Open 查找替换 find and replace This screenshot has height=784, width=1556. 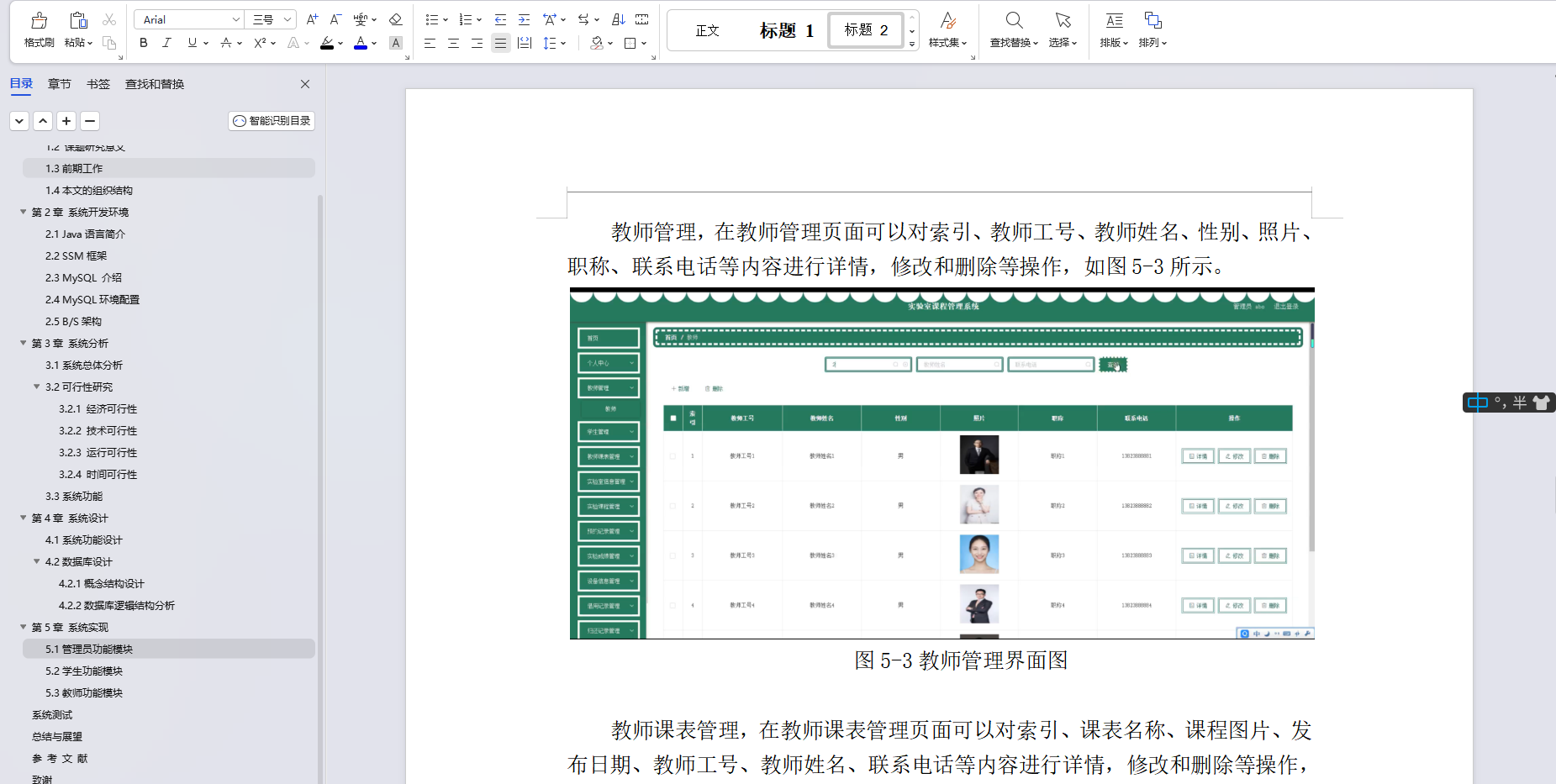pyautogui.click(x=1014, y=30)
